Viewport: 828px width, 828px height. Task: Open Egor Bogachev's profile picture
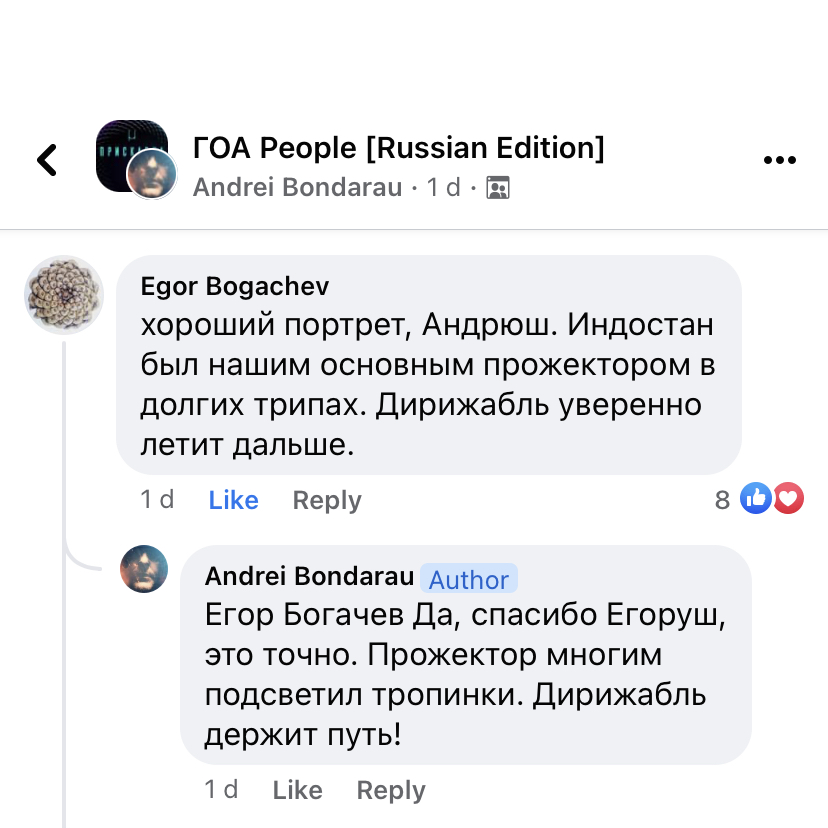tap(63, 295)
